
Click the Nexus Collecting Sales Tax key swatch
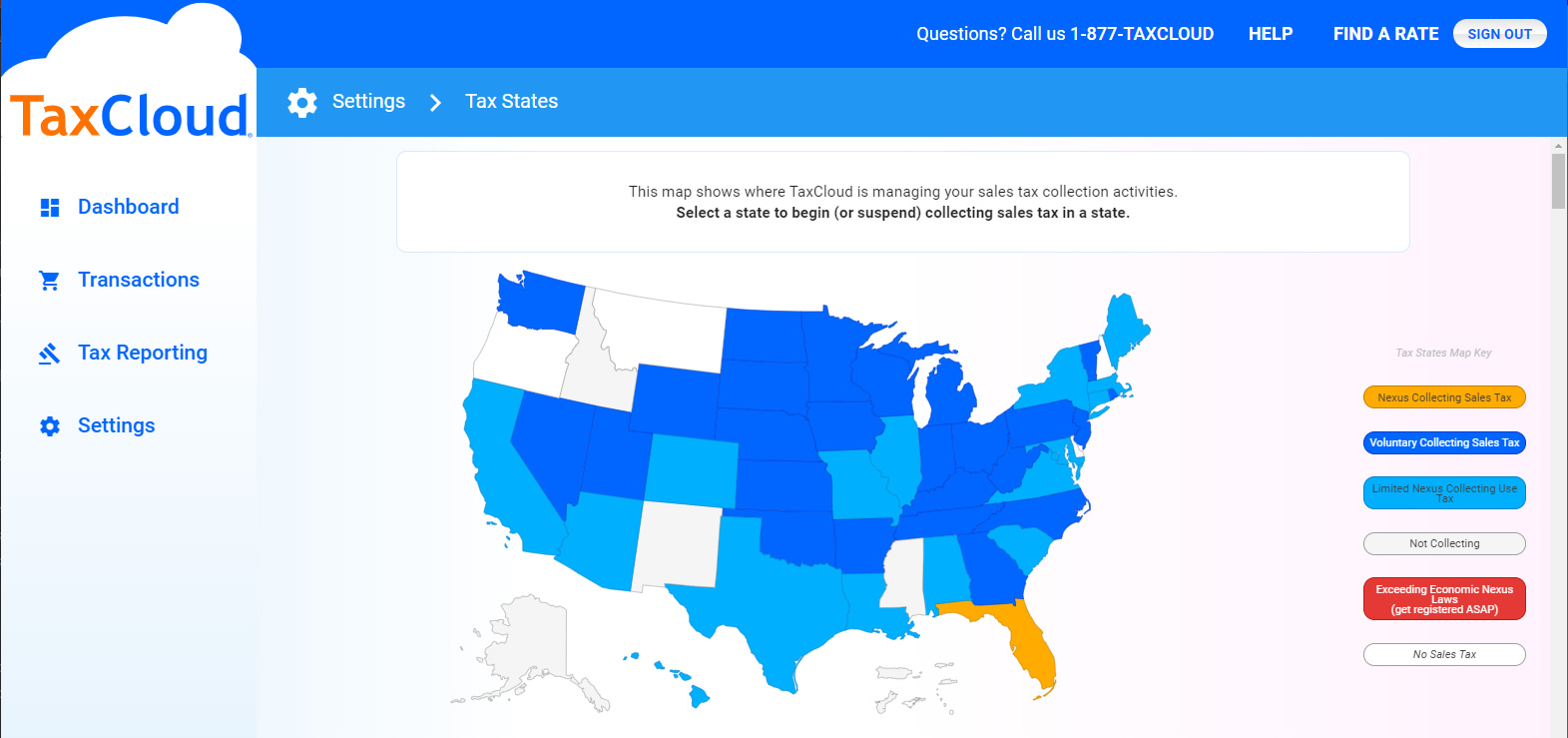tap(1444, 397)
